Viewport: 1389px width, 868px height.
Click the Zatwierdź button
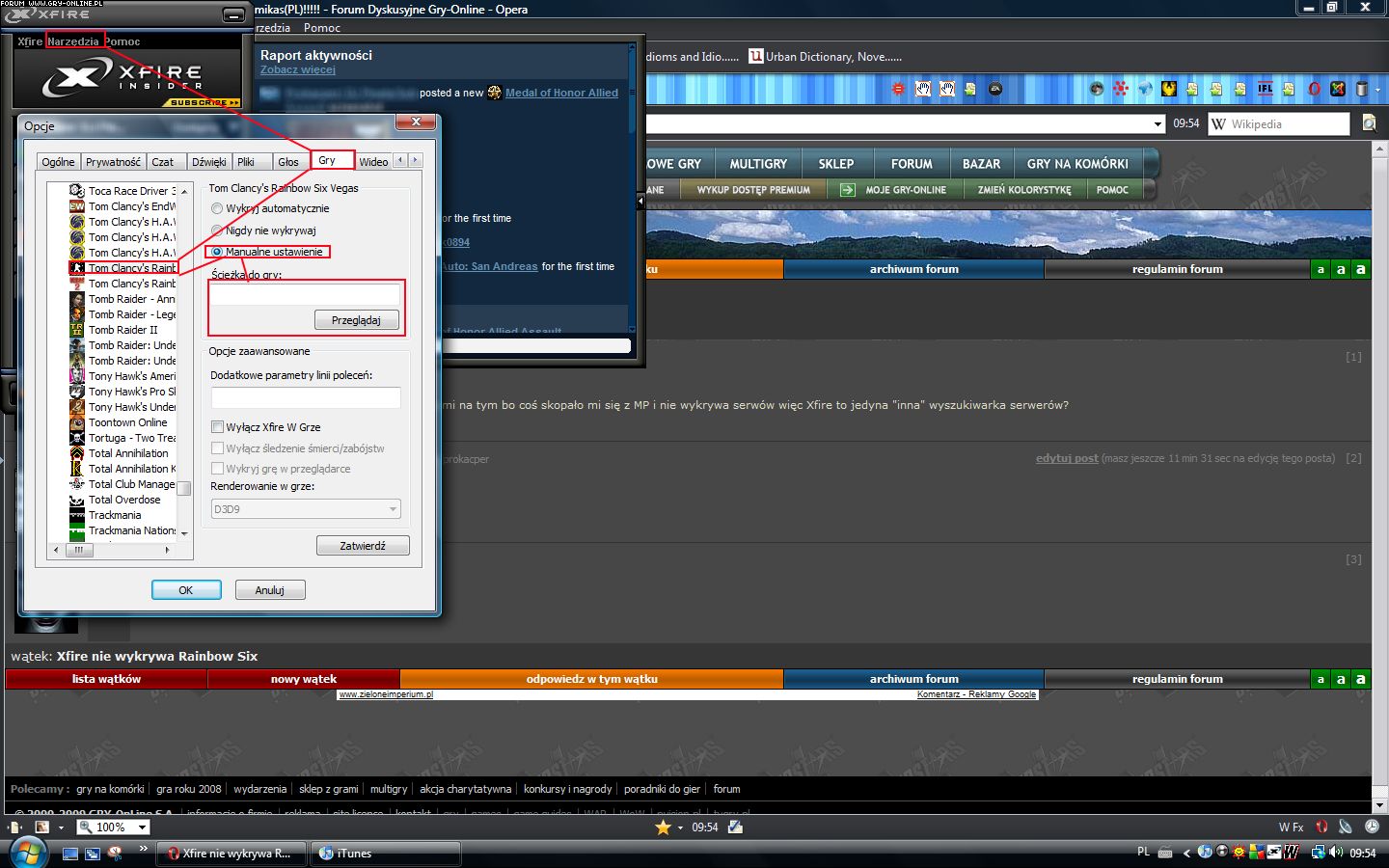(363, 546)
